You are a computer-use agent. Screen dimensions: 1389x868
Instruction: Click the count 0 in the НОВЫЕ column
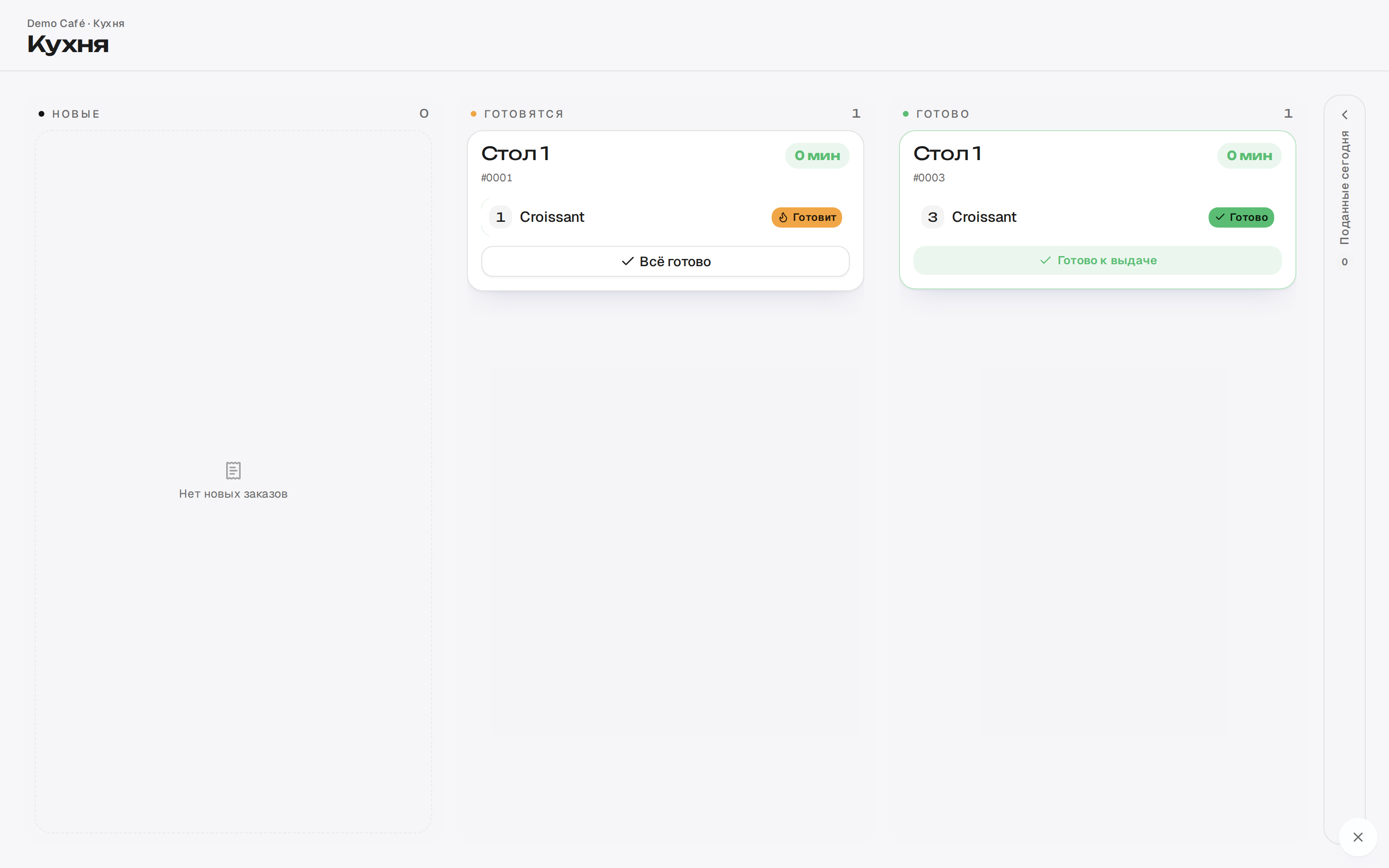pyautogui.click(x=424, y=114)
